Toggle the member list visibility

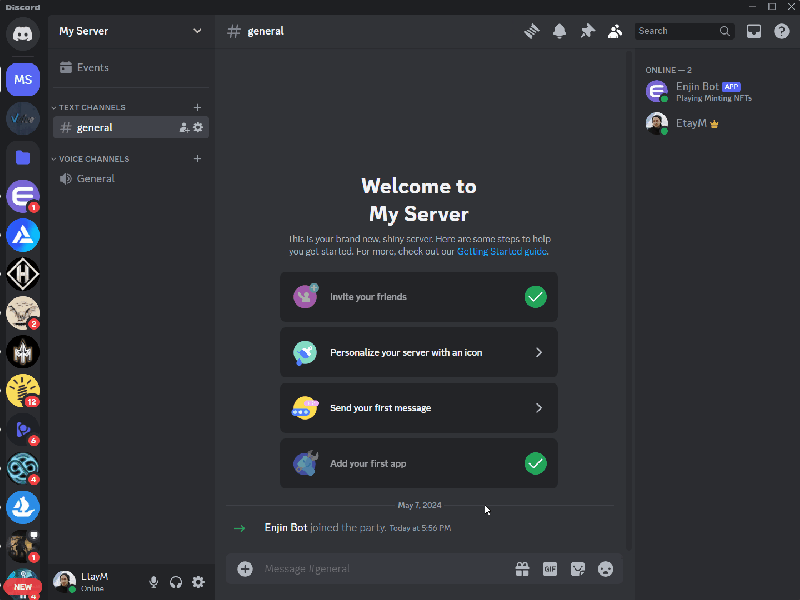click(x=615, y=31)
